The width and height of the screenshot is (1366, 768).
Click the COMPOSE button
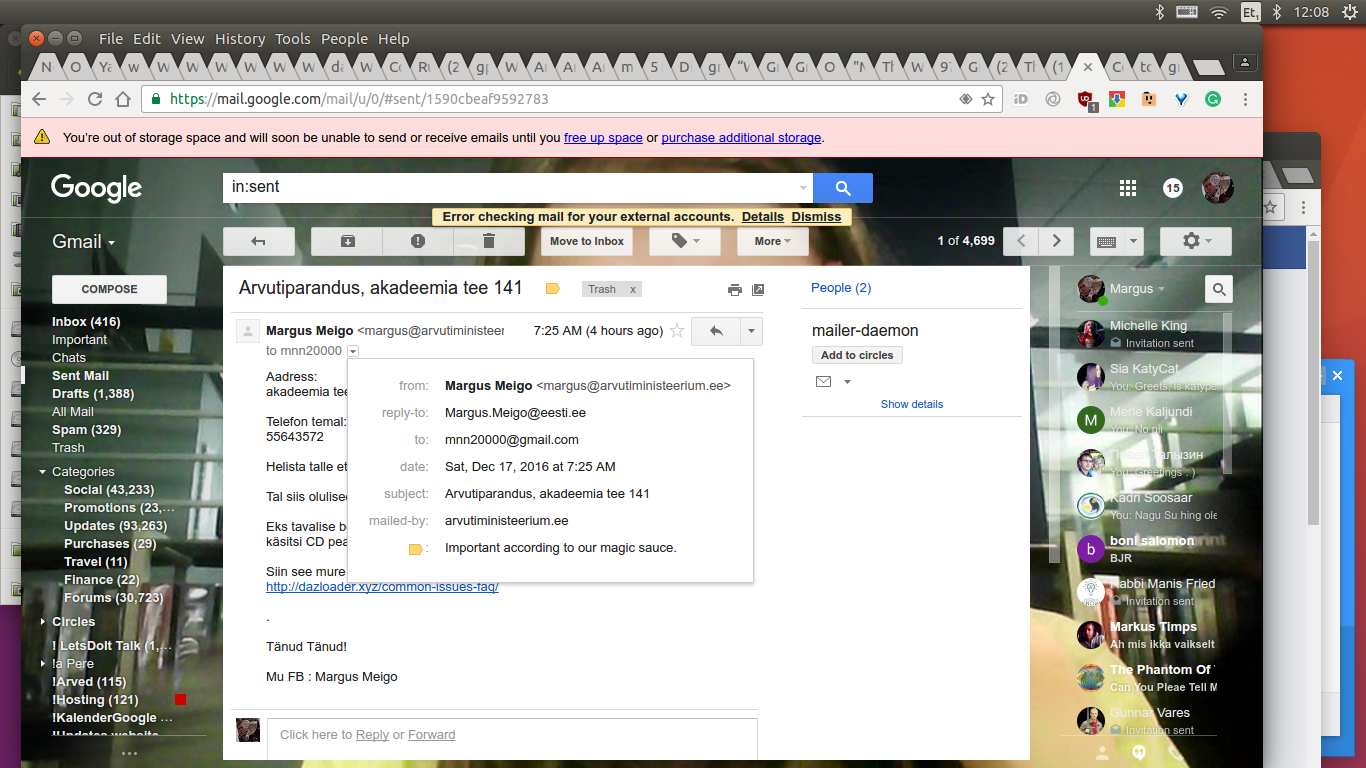pyautogui.click(x=110, y=289)
